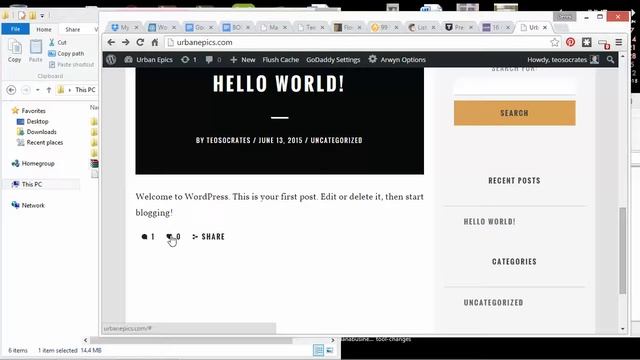This screenshot has height=360, width=640.
Task: Close the 'Lis' browser tab
Action: tap(433, 27)
